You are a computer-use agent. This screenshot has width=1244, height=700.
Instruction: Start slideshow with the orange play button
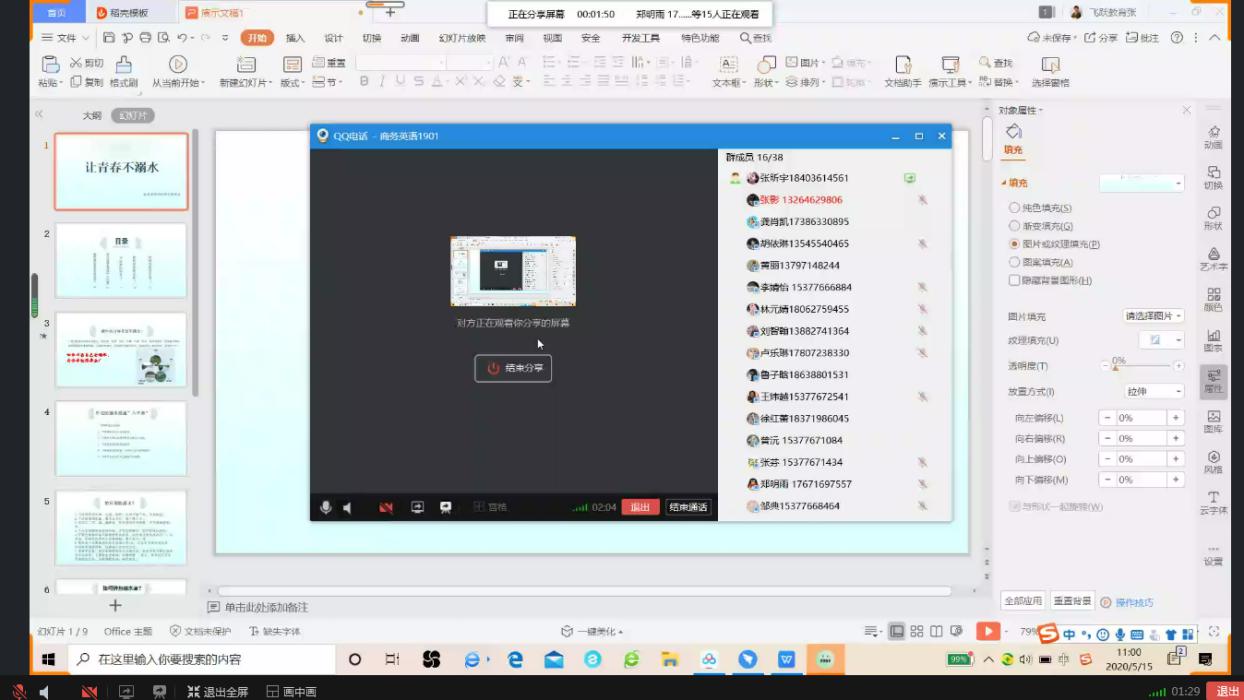tap(988, 631)
